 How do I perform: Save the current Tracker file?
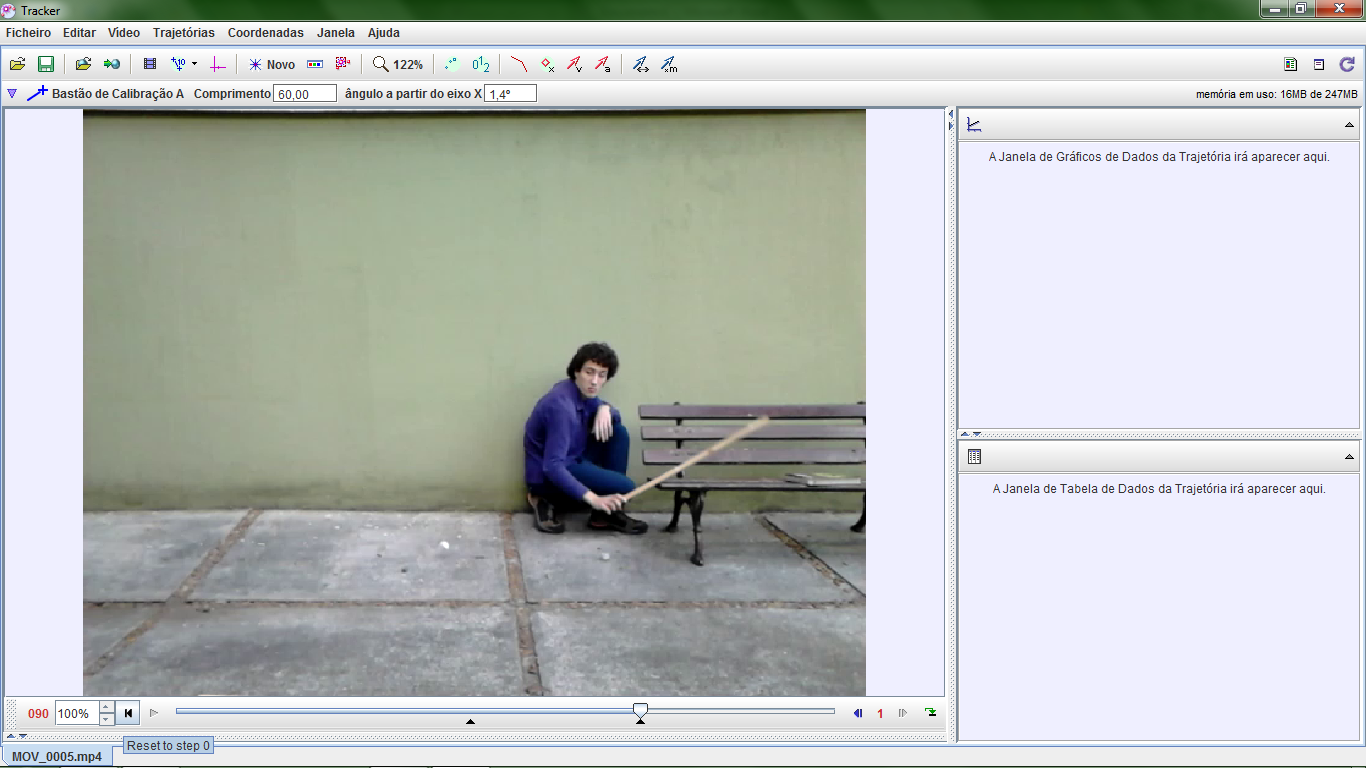[46, 64]
